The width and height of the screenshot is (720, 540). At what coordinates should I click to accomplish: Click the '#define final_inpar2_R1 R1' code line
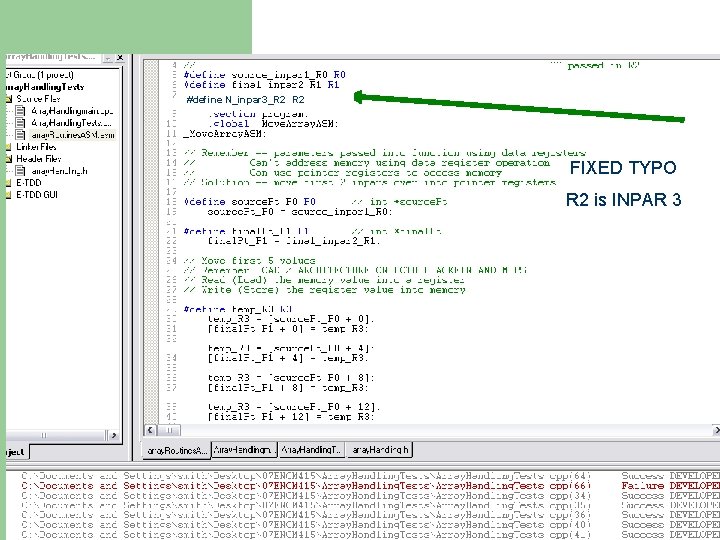click(x=261, y=85)
